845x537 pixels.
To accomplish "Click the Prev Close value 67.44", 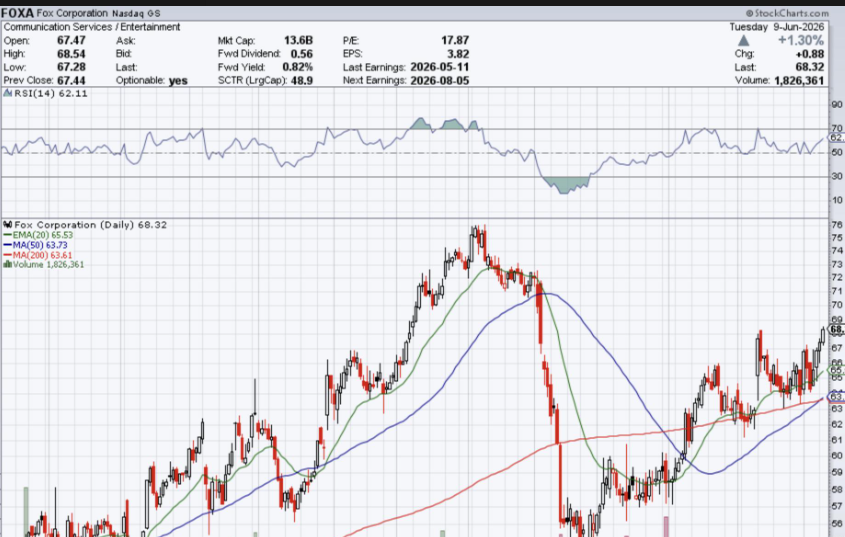I will 71,80.
